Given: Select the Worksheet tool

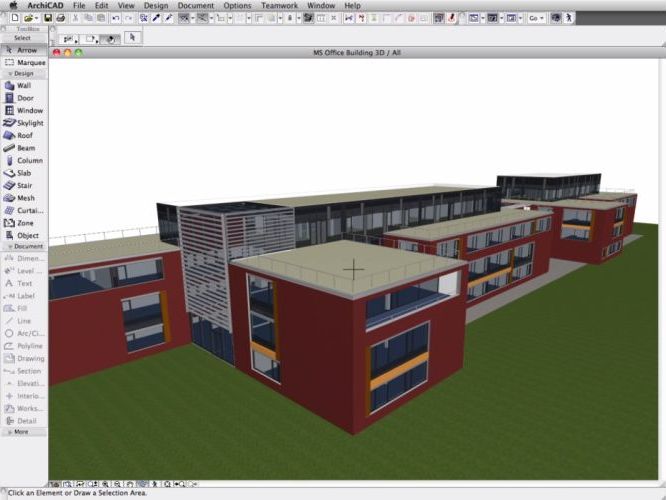Looking at the screenshot, I should [x=24, y=409].
